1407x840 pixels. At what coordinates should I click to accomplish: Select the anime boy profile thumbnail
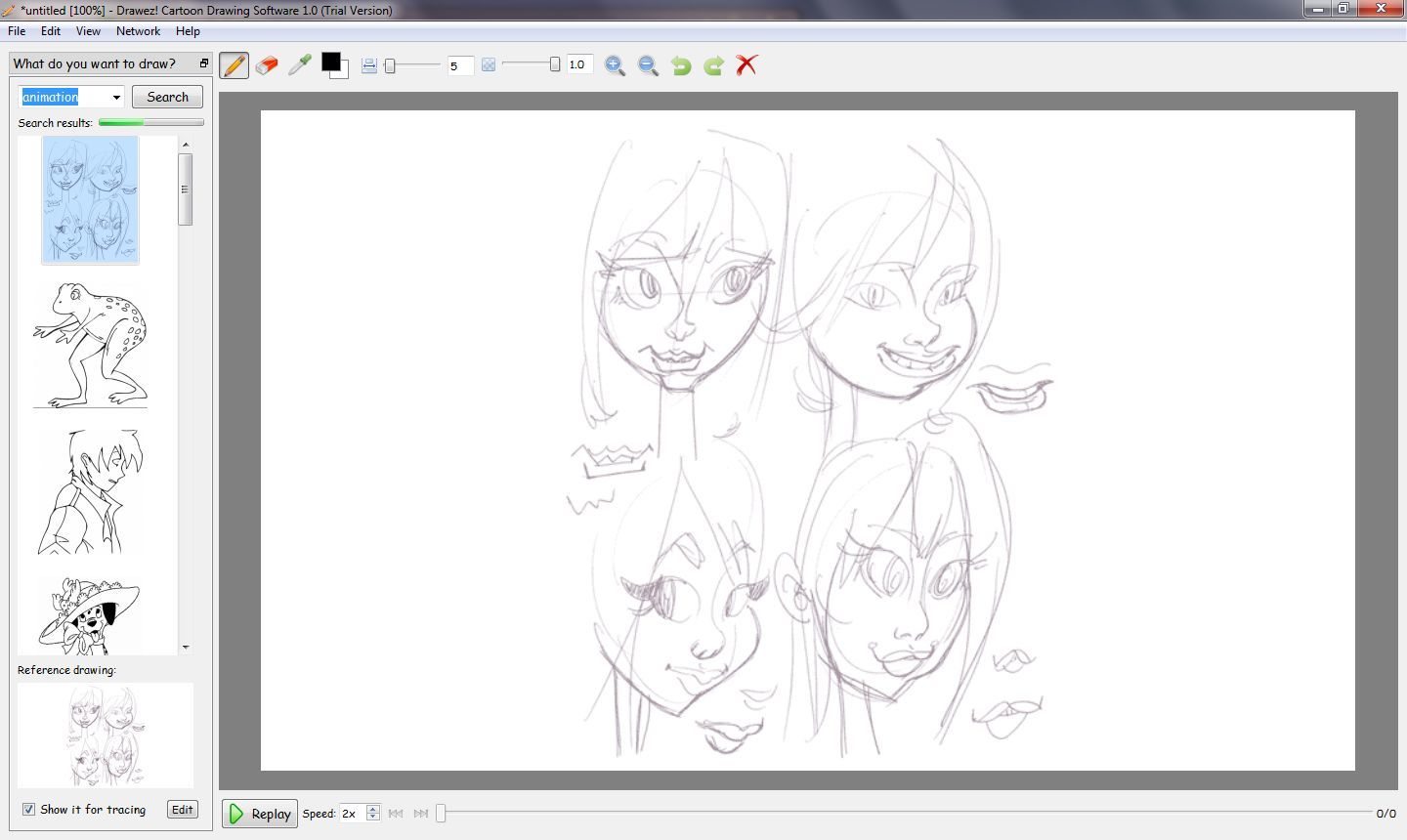coord(90,491)
